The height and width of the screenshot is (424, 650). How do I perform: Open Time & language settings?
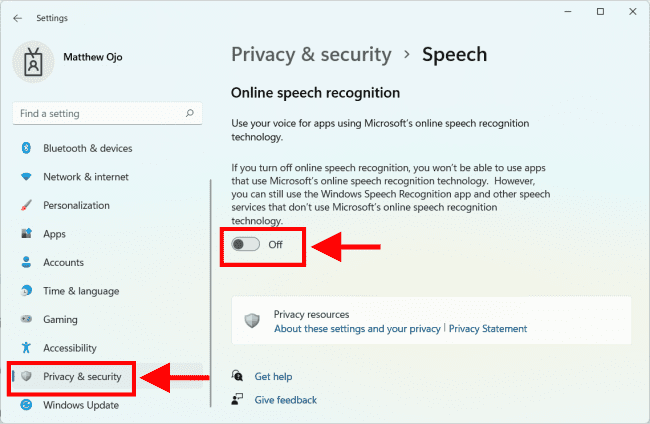pyautogui.click(x=81, y=291)
